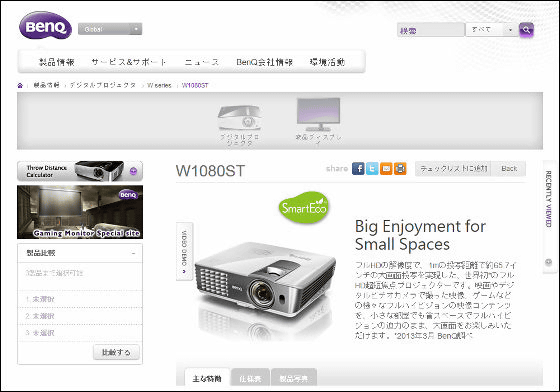Click the Back button
Image resolution: width=560 pixels, height=392 pixels.
[x=509, y=169]
